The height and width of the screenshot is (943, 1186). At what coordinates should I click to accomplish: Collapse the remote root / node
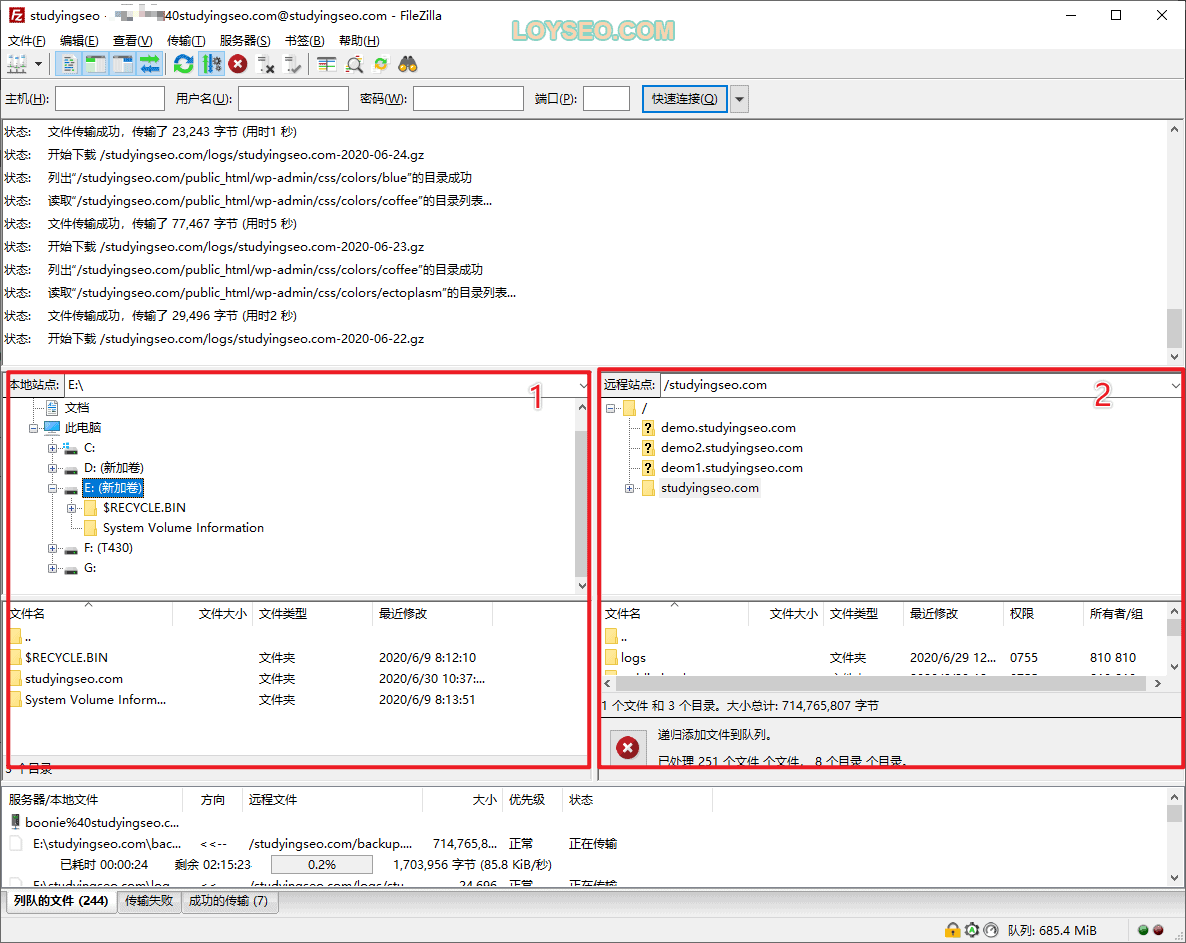point(610,408)
